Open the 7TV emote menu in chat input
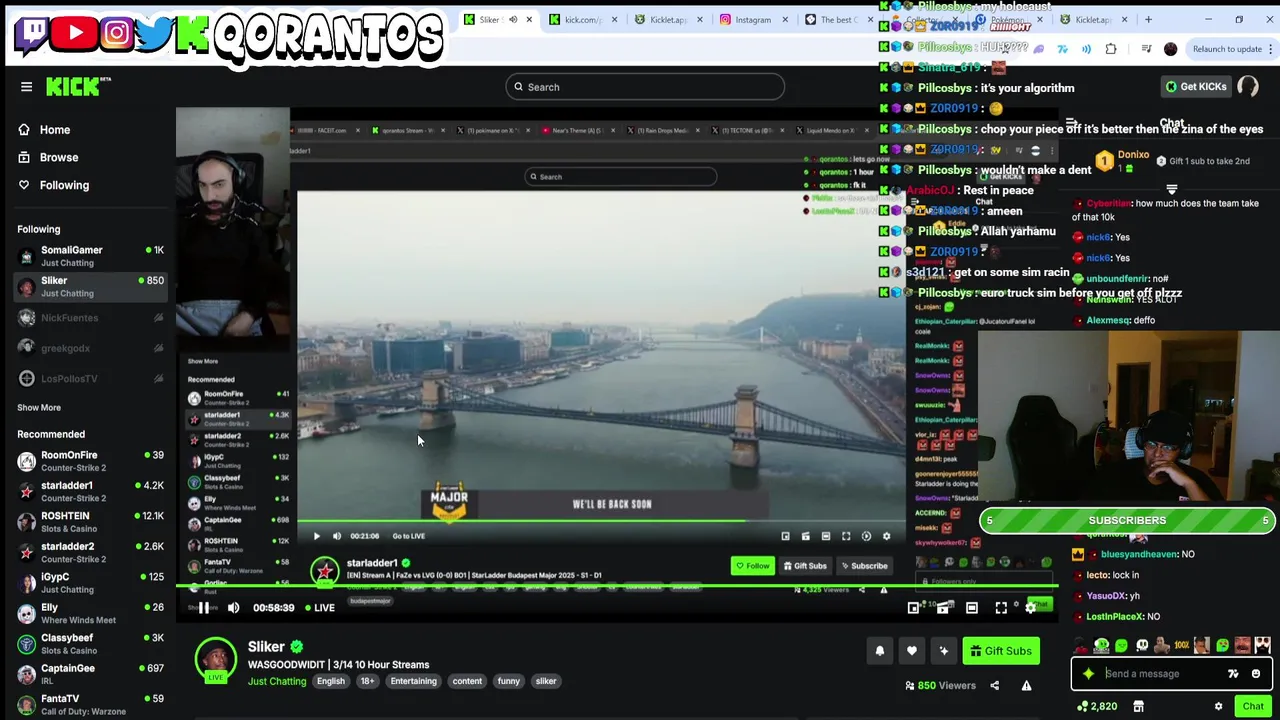1280x720 pixels. pyautogui.click(x=1233, y=674)
